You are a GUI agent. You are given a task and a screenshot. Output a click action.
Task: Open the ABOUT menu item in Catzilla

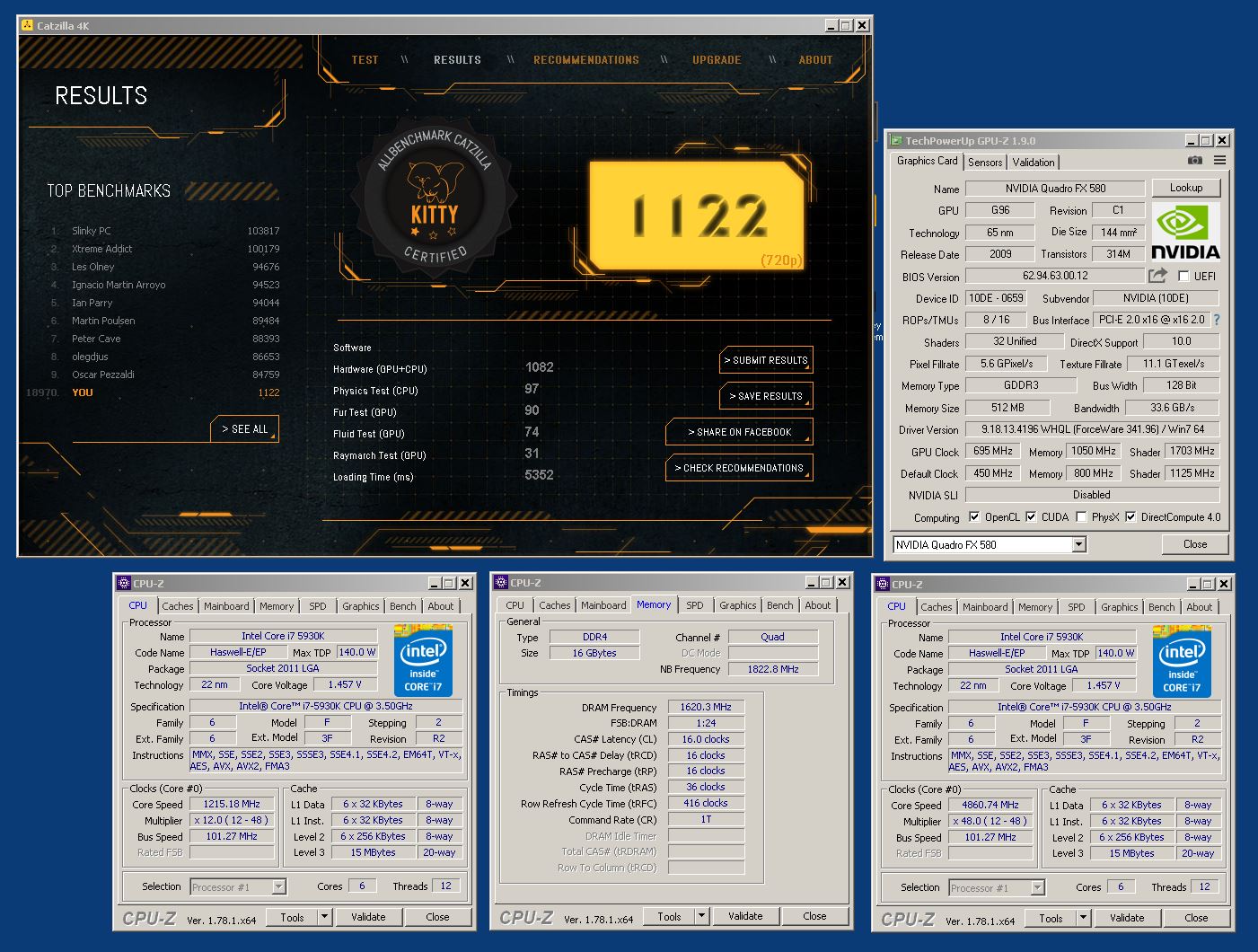tap(816, 60)
